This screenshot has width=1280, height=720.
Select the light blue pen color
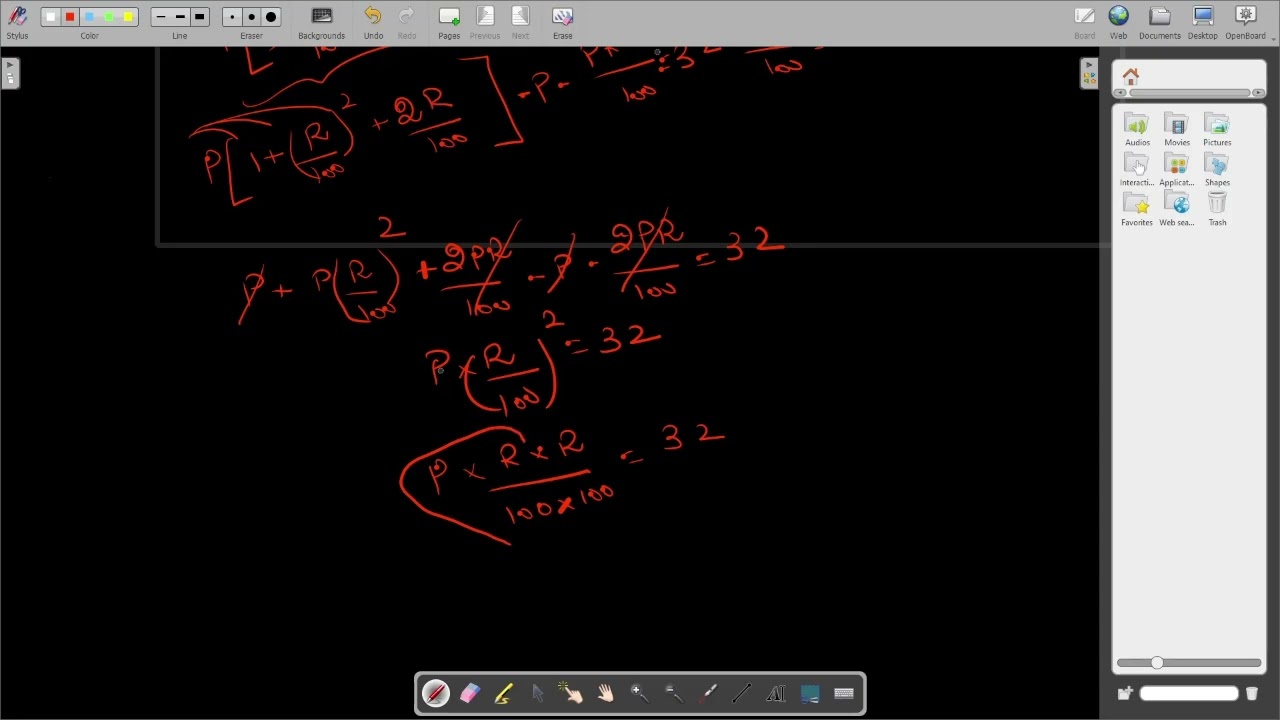pyautogui.click(x=89, y=17)
